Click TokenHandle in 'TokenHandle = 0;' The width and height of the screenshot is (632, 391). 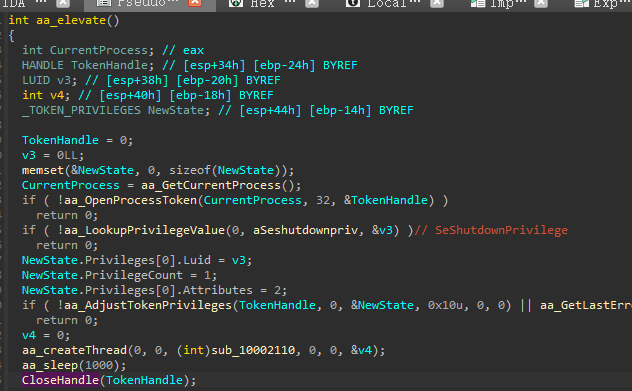(x=60, y=140)
